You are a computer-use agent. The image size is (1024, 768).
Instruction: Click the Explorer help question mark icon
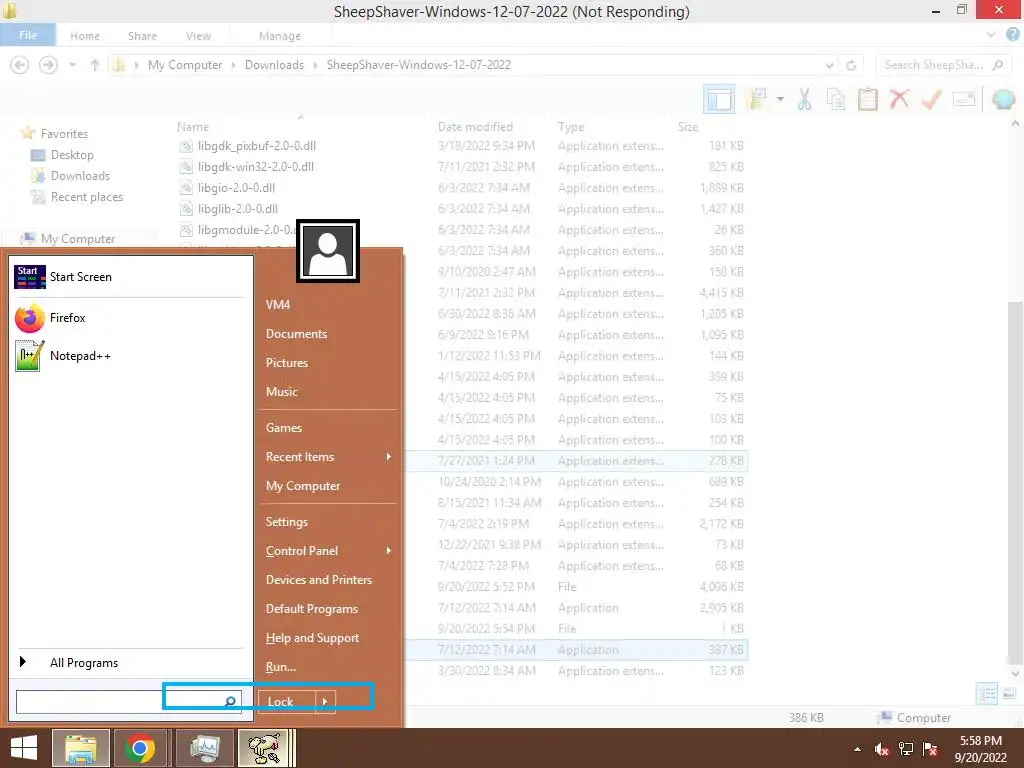point(1013,35)
